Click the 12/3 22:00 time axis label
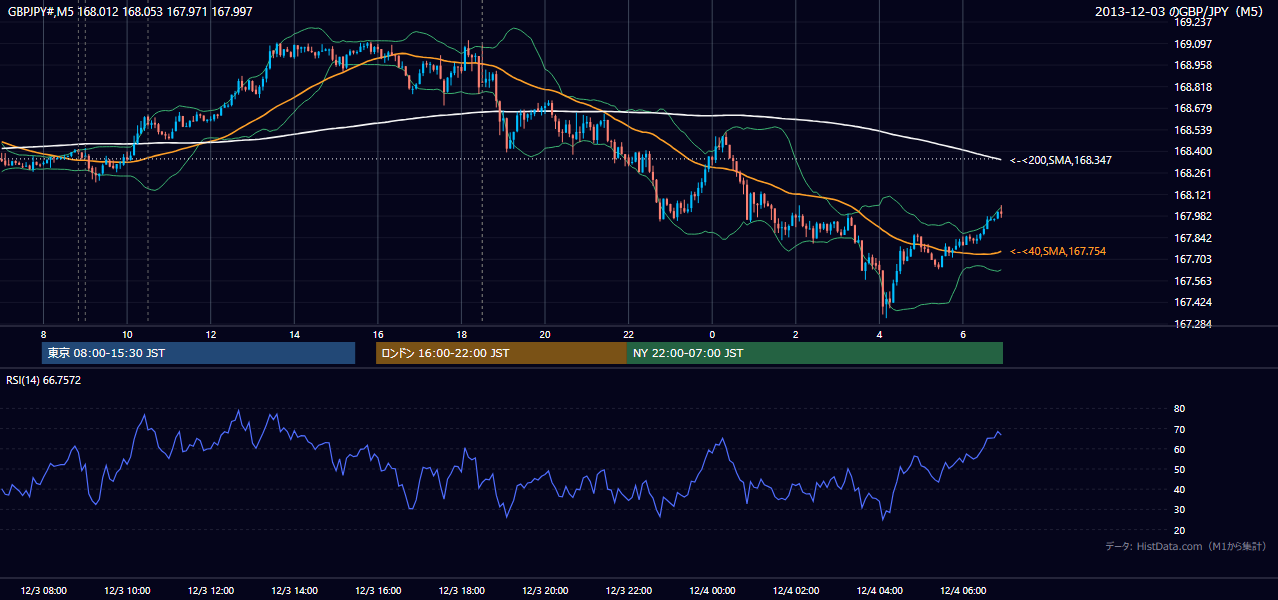1278x600 pixels. pyautogui.click(x=629, y=591)
